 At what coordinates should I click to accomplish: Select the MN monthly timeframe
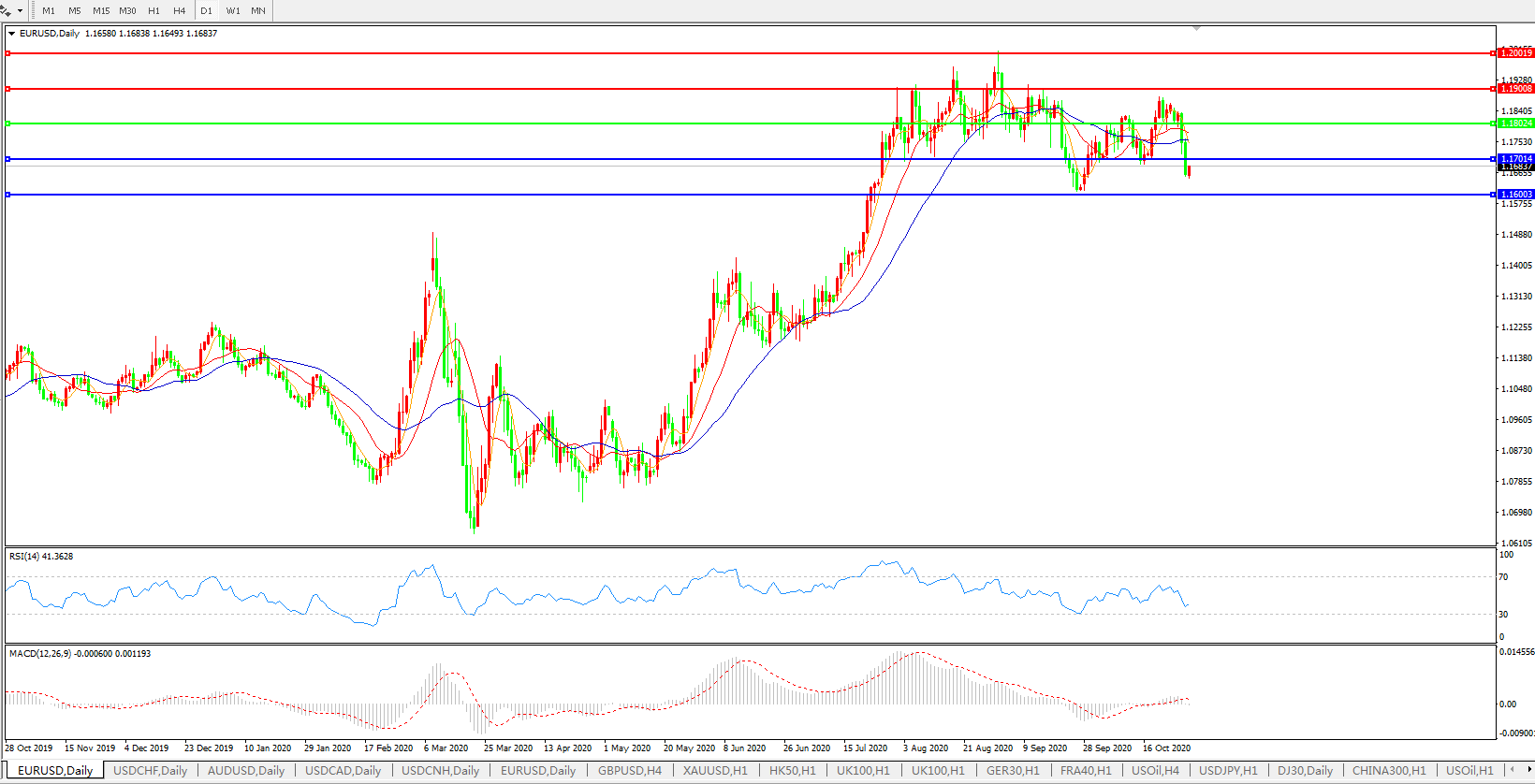click(258, 11)
